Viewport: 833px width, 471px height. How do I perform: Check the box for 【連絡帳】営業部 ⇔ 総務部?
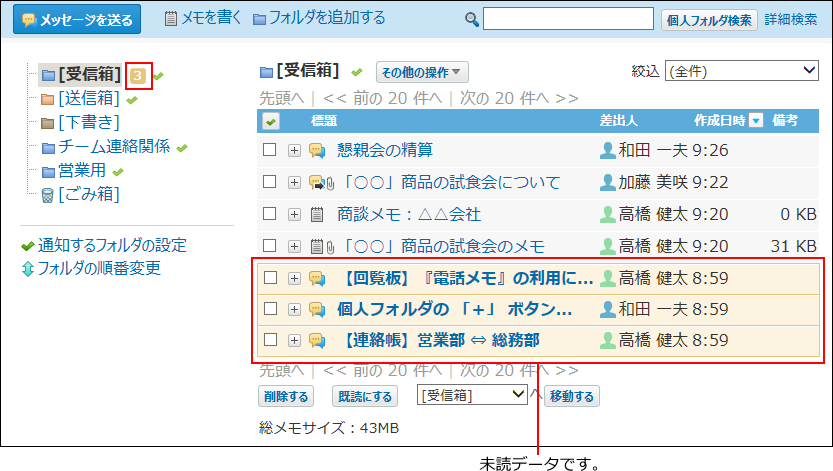coord(270,339)
